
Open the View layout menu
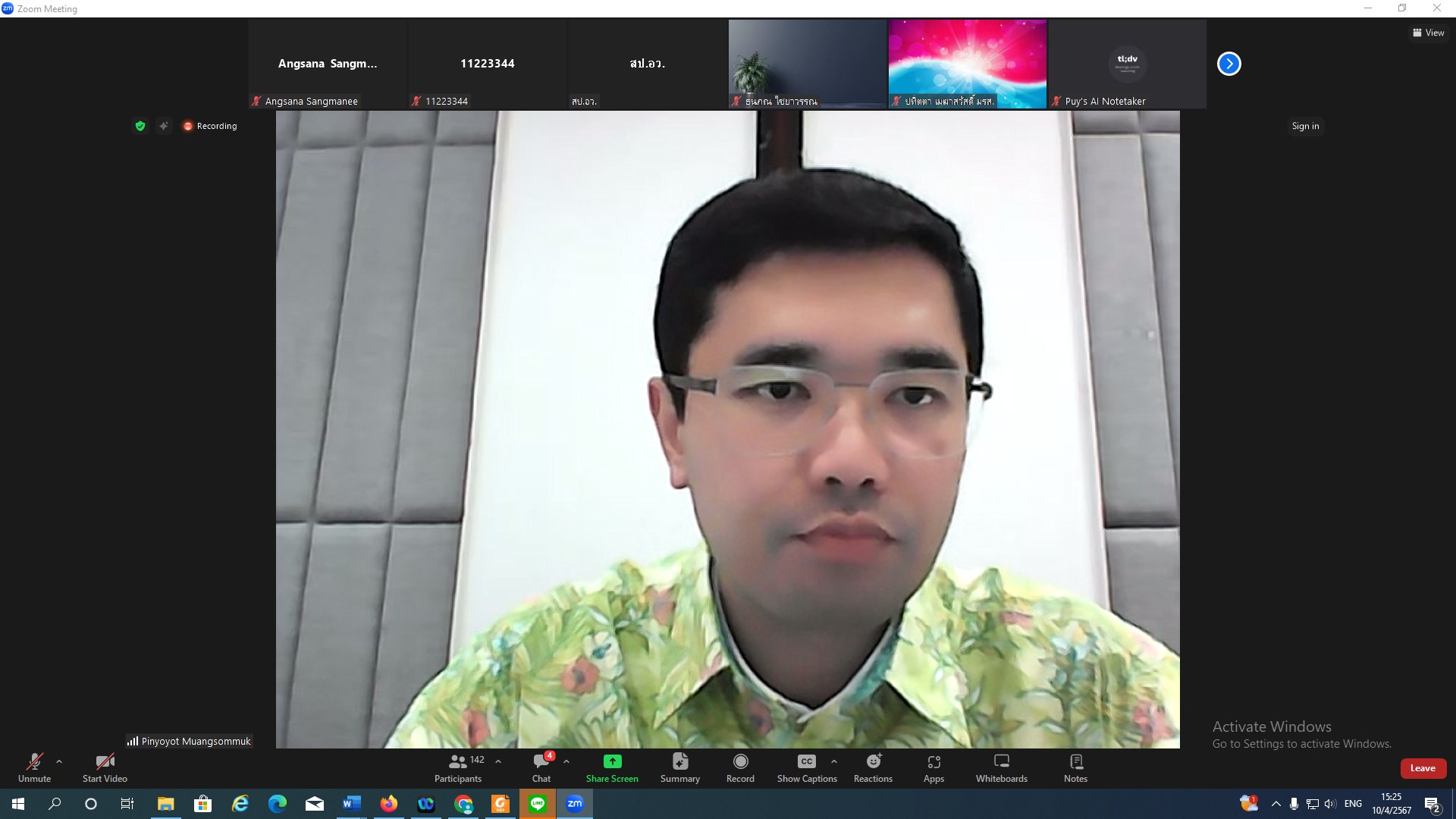click(1428, 33)
